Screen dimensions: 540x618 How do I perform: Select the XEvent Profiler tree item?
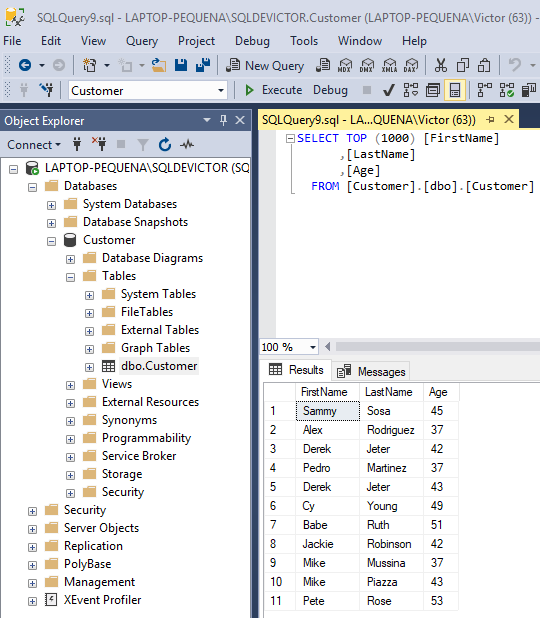tap(102, 600)
